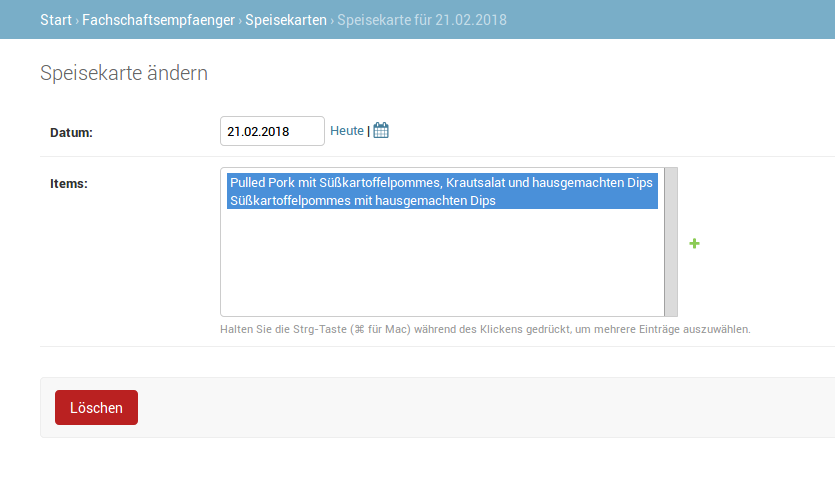Click the Strg-Taste help text below the list
The image size is (835, 504).
click(x=485, y=329)
